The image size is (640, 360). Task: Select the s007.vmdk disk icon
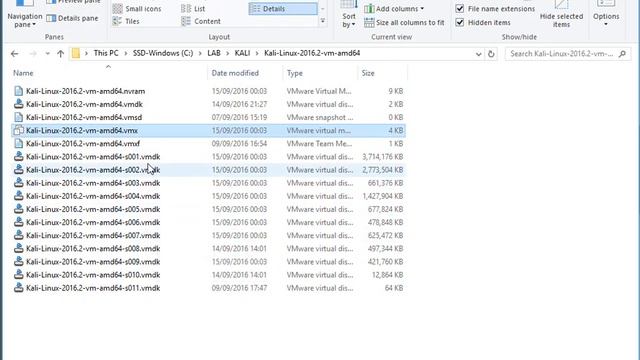18,236
